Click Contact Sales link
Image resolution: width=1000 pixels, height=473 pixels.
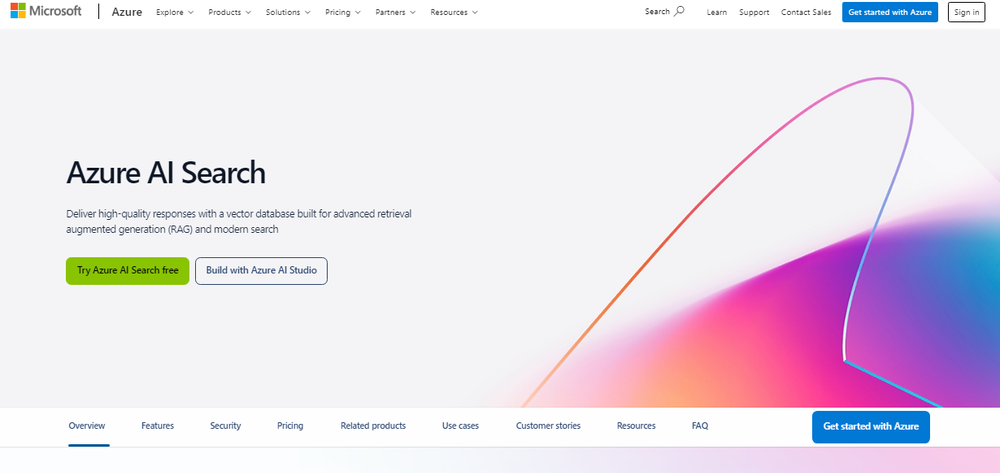806,12
